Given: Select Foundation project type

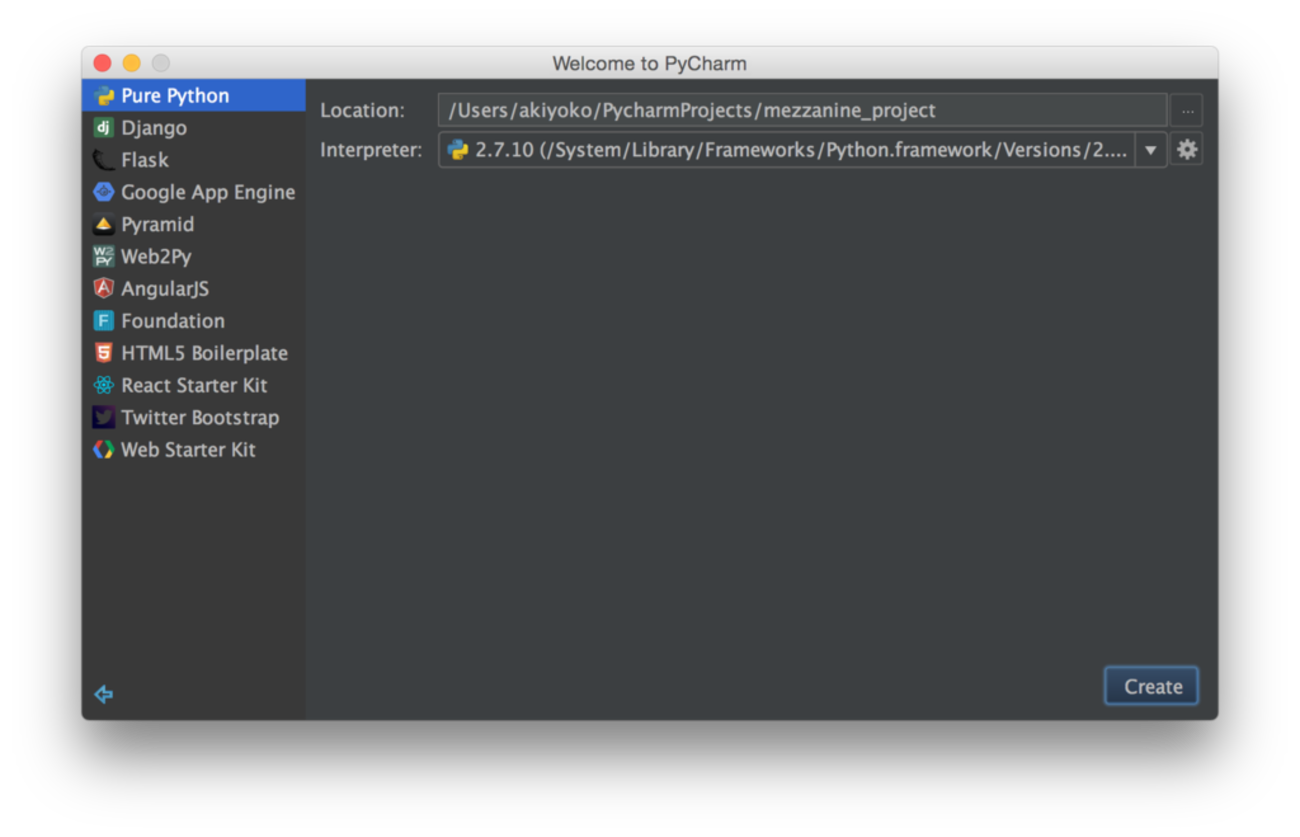Looking at the screenshot, I should pos(172,321).
